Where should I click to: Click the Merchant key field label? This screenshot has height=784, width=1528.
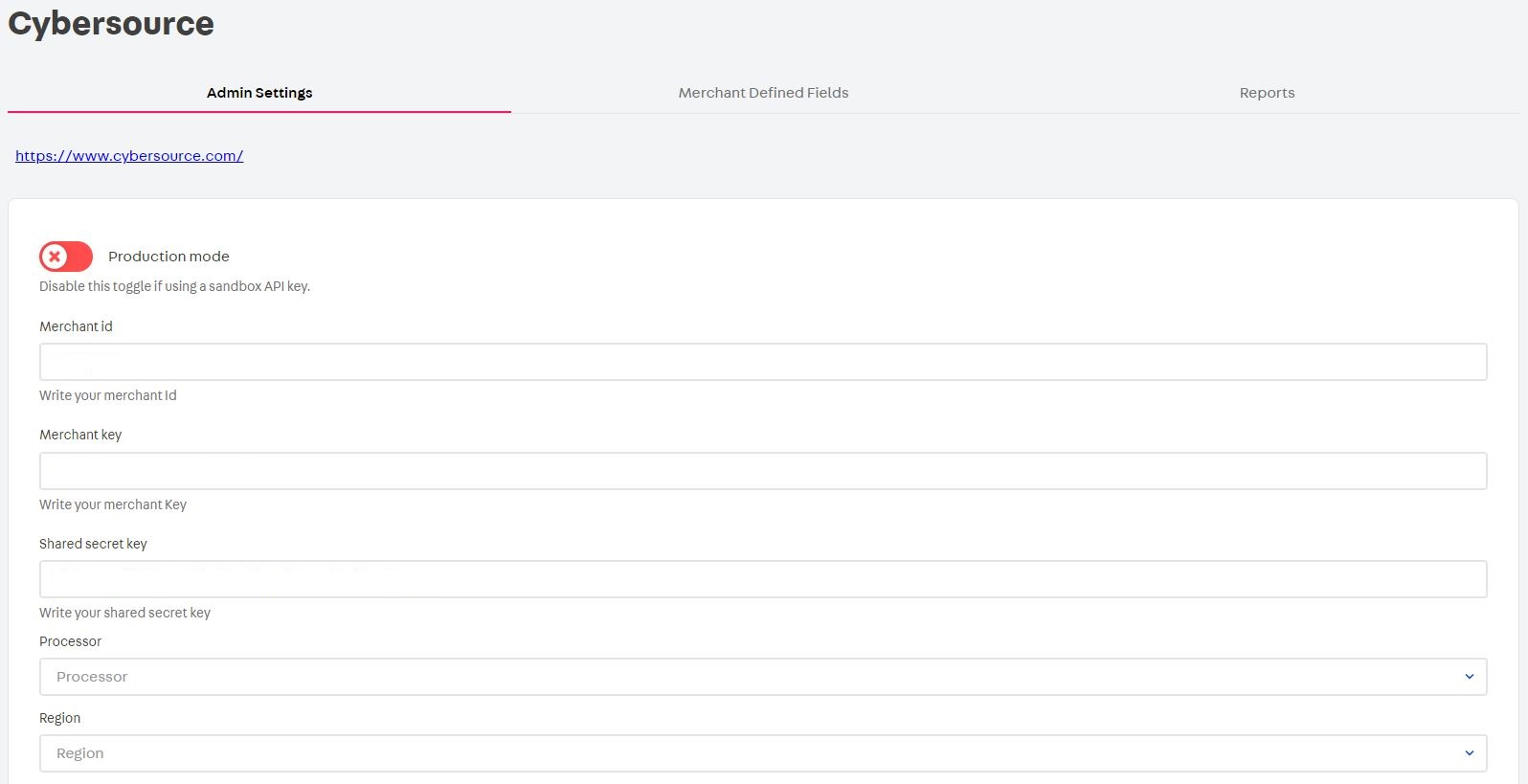tap(80, 435)
